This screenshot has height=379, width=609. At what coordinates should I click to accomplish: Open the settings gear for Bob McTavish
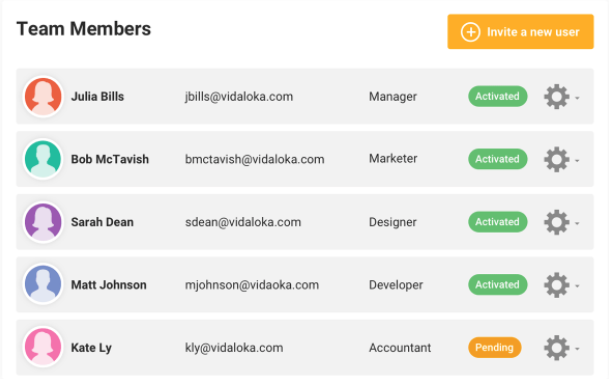(557, 159)
